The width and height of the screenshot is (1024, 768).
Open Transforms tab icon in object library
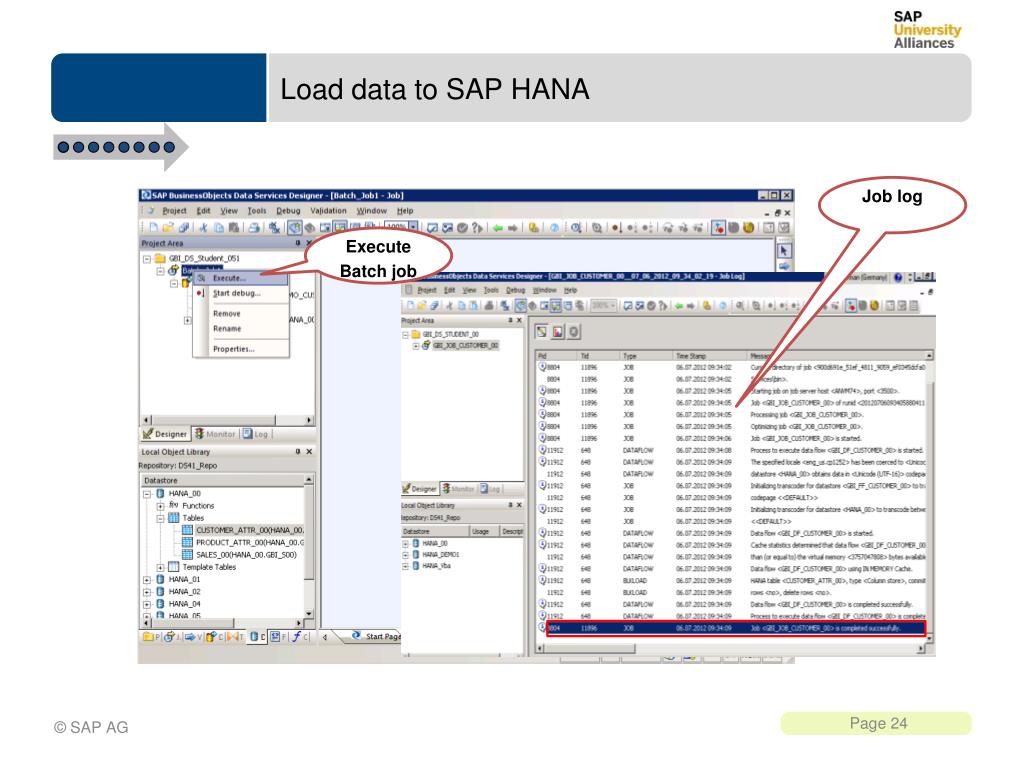coord(236,636)
